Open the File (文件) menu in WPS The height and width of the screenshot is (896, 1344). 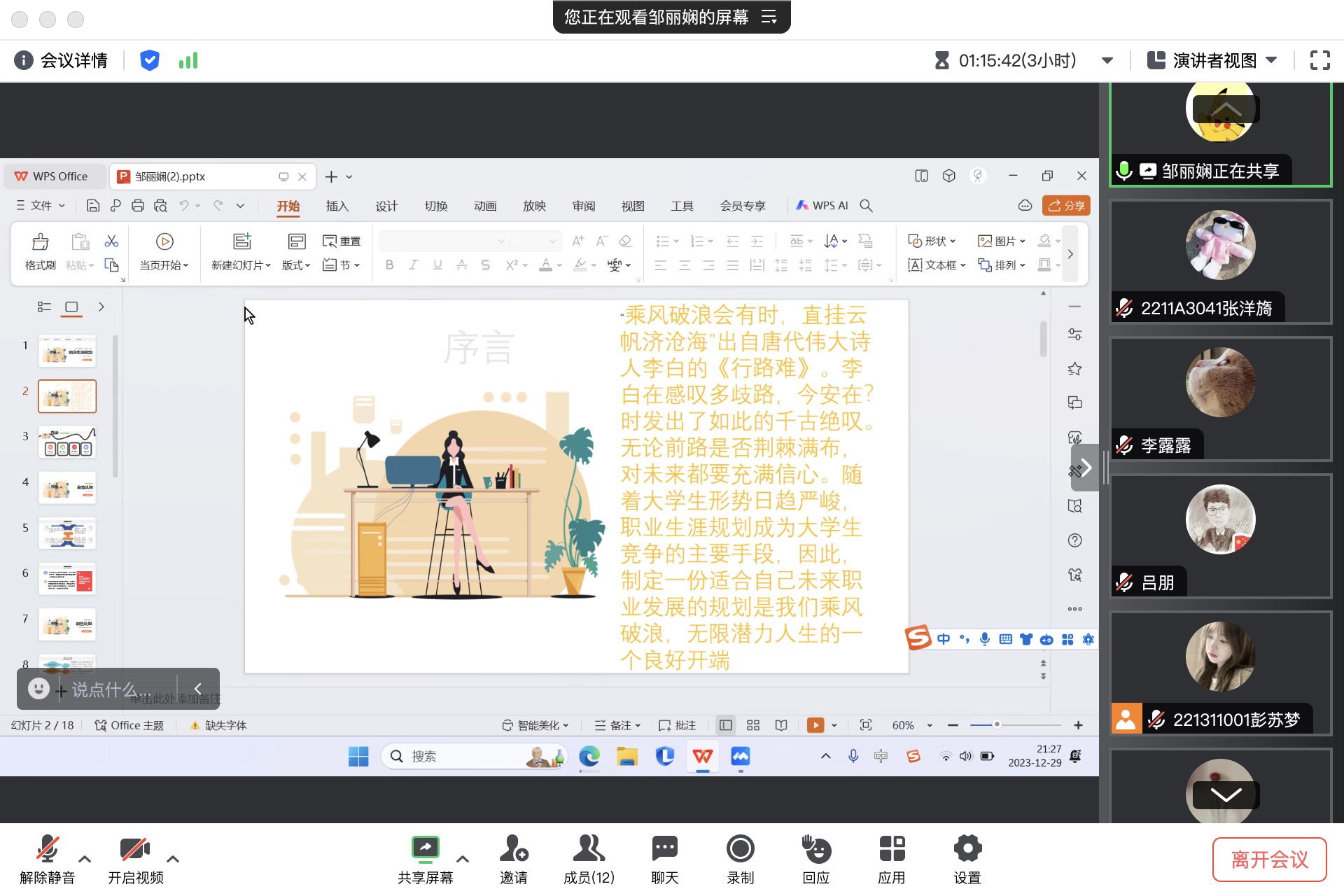tap(41, 206)
